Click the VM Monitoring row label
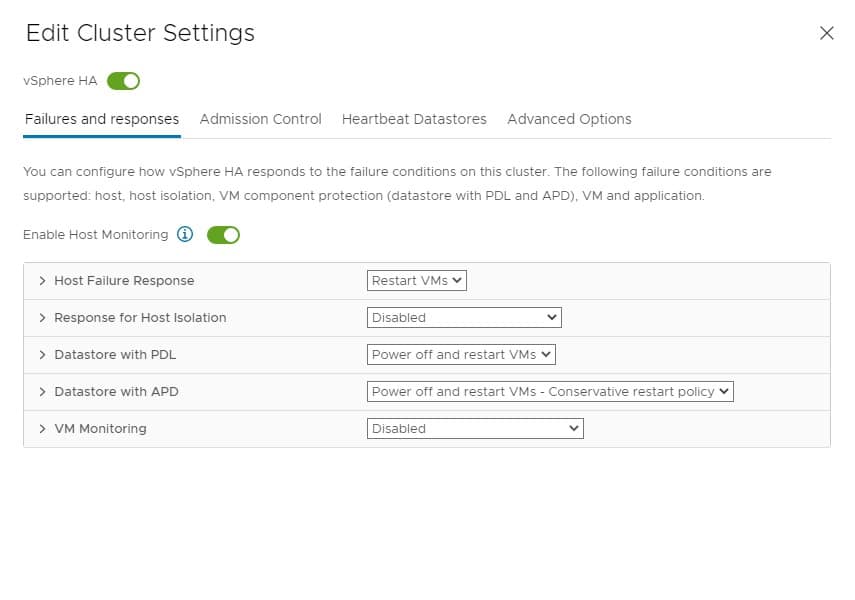Viewport: 855px width, 600px height. tap(100, 429)
